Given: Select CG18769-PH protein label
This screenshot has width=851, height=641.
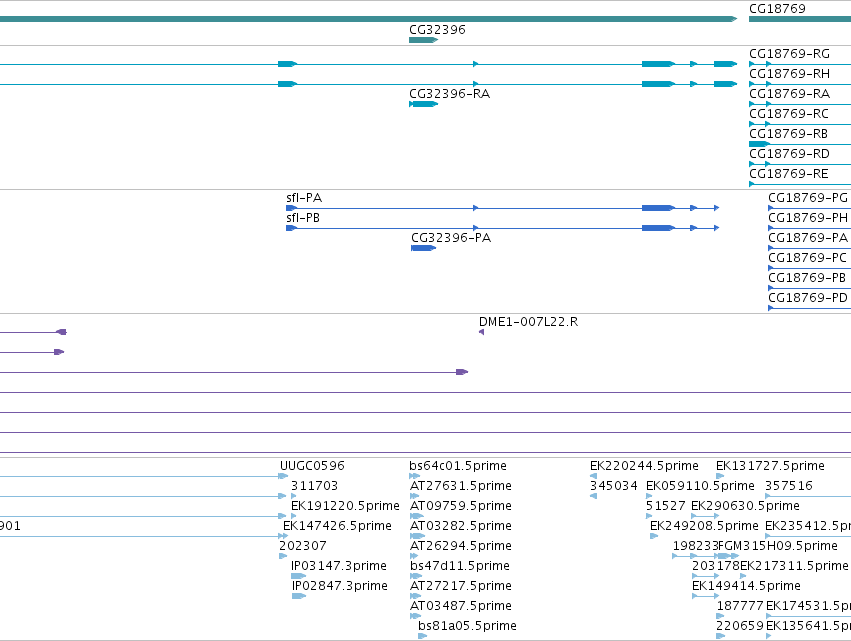Looking at the screenshot, I should pos(808,218).
